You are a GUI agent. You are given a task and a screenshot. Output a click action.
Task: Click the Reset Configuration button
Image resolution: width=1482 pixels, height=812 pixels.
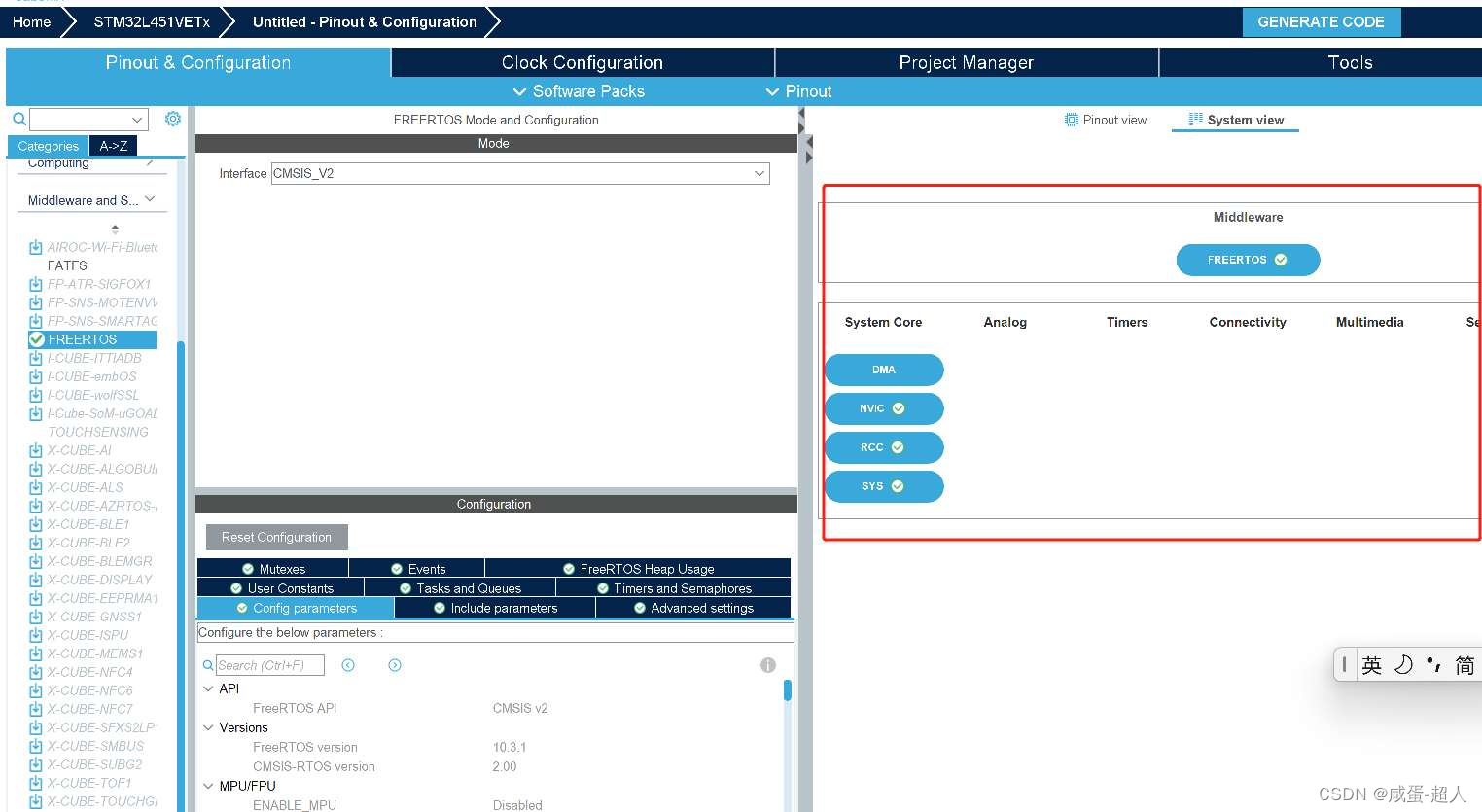(x=277, y=537)
